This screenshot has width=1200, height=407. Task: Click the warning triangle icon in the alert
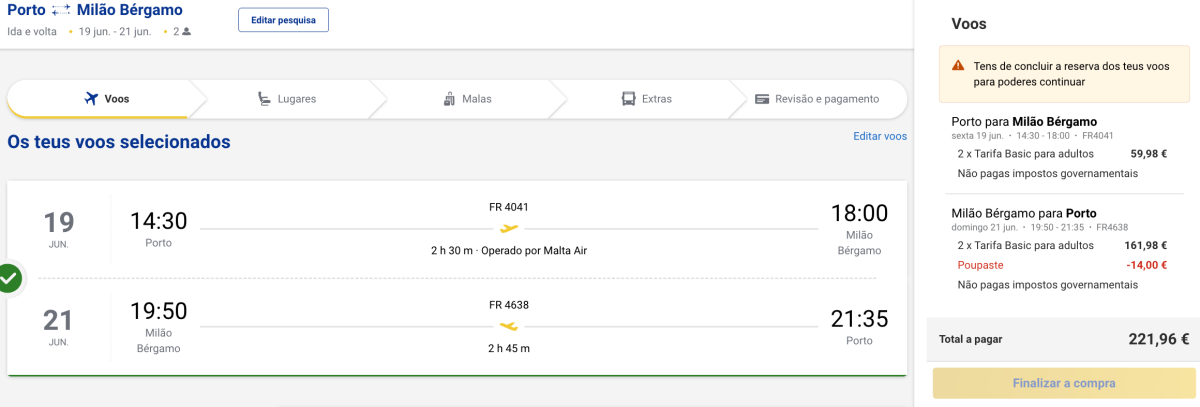click(x=958, y=66)
